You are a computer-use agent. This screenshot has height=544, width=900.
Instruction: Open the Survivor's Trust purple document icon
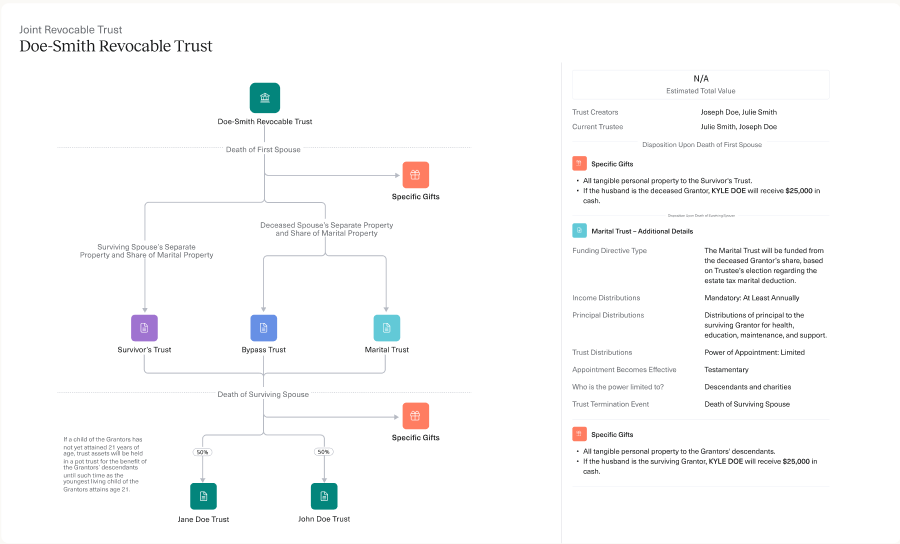coord(144,328)
